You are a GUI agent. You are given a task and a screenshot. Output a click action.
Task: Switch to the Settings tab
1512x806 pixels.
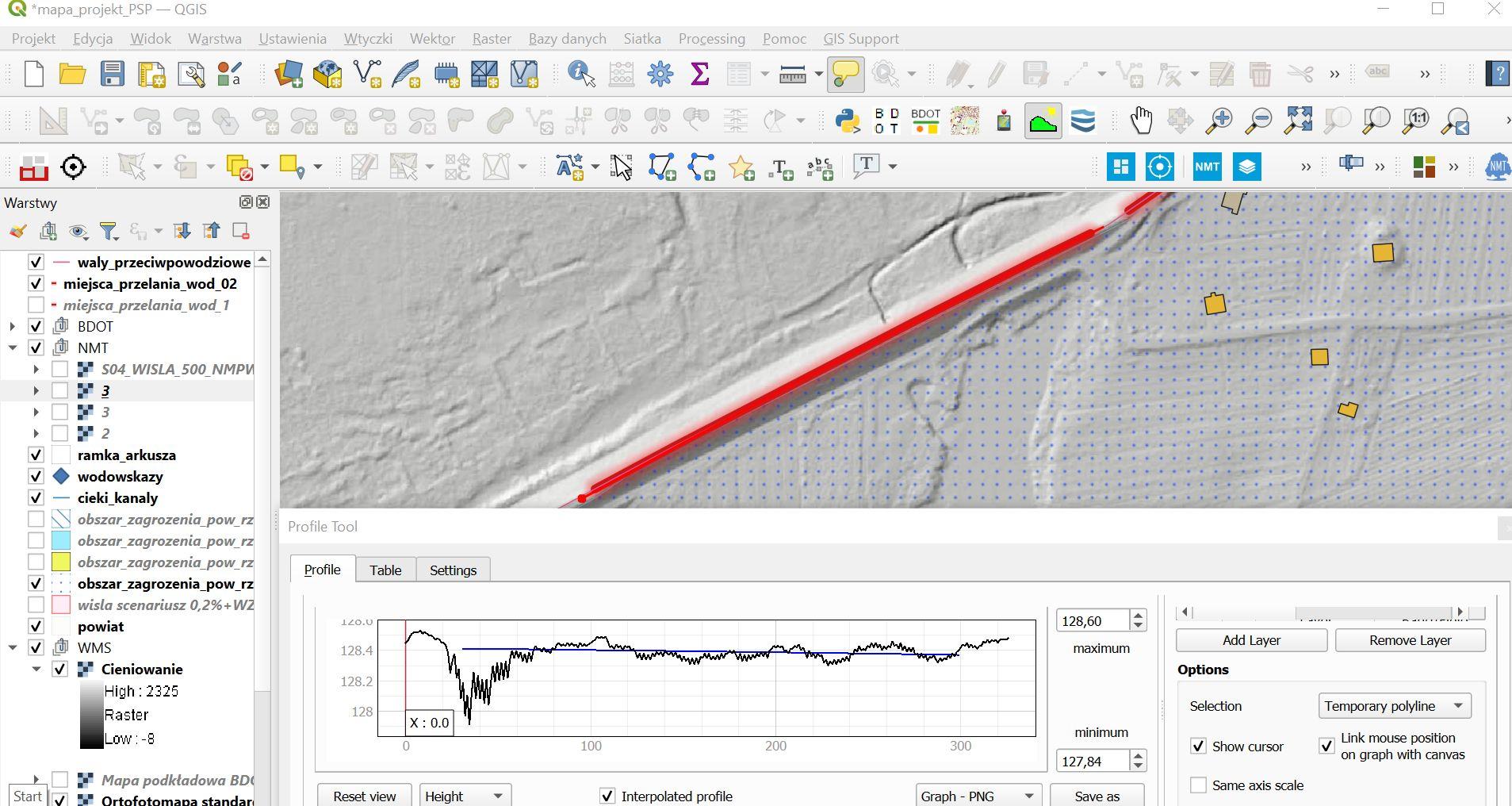pos(453,570)
